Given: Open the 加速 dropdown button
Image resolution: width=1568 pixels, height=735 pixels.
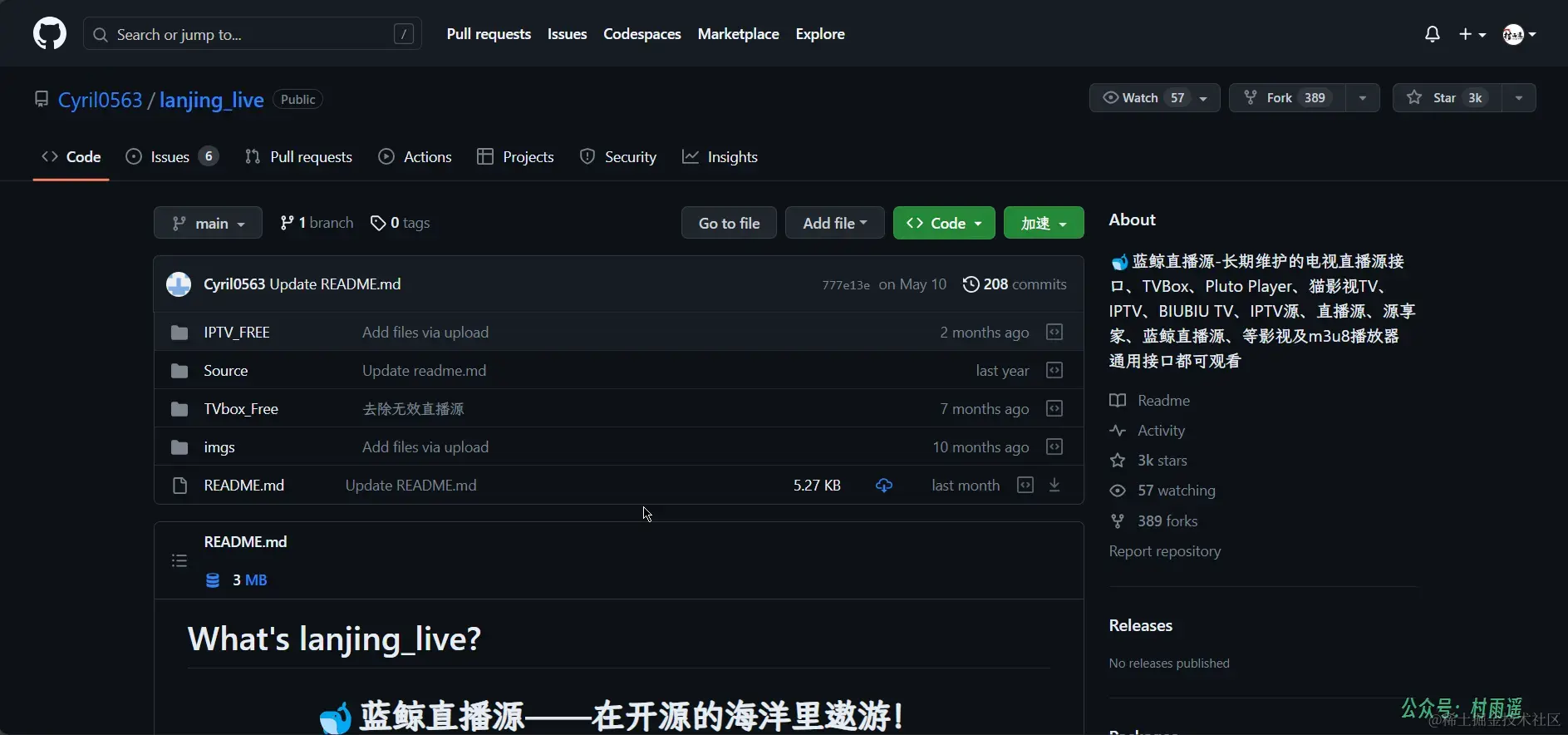Looking at the screenshot, I should [1044, 223].
